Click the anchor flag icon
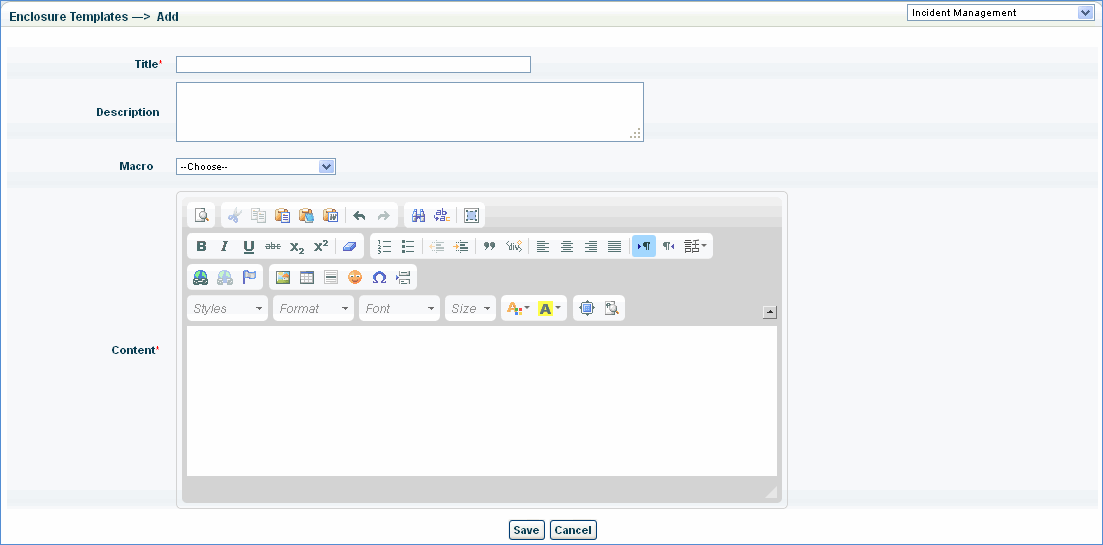This screenshot has height=545, width=1103. pyautogui.click(x=249, y=278)
